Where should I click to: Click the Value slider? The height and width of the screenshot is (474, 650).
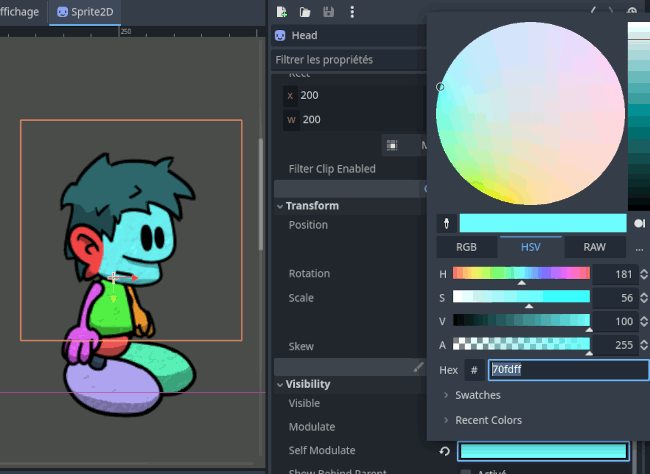point(521,321)
